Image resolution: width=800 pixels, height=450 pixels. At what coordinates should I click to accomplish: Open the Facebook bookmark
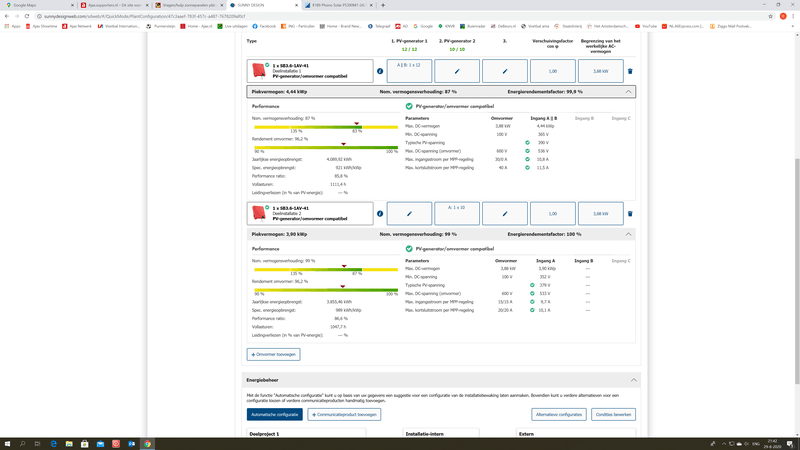[264, 26]
